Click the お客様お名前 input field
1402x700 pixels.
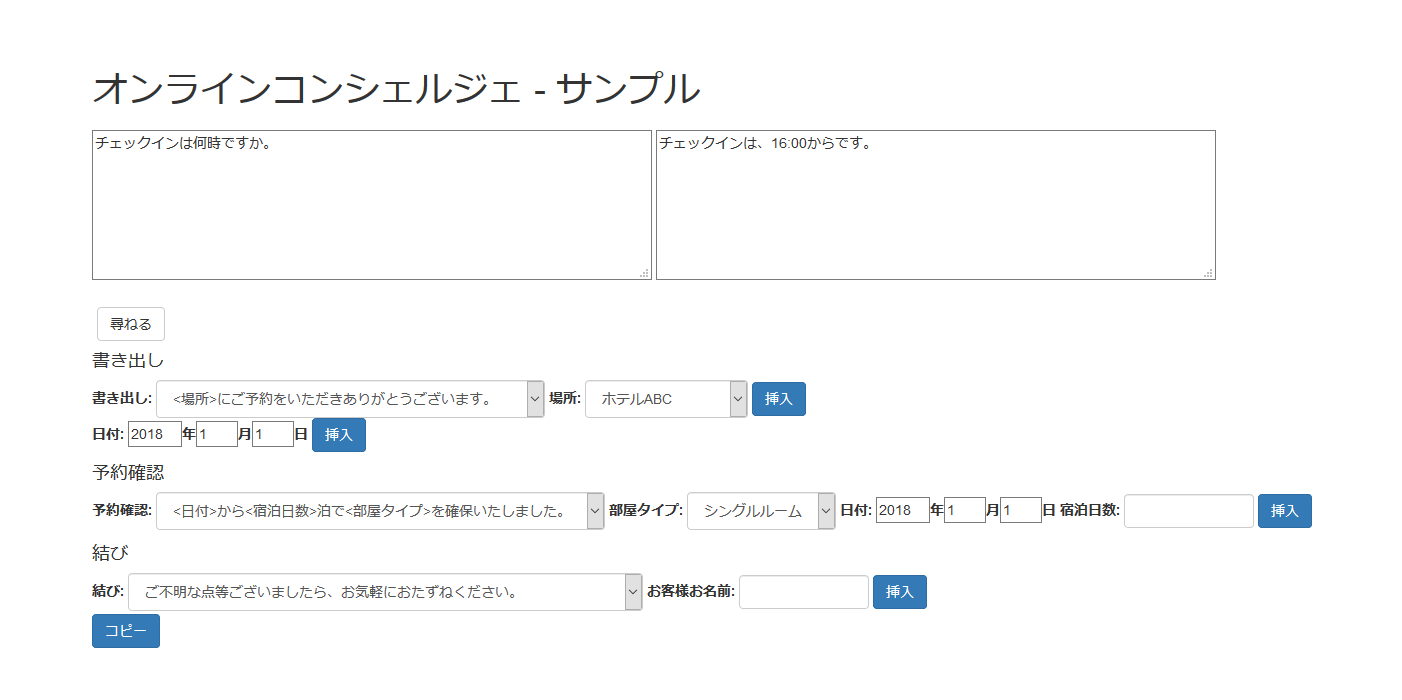804,592
